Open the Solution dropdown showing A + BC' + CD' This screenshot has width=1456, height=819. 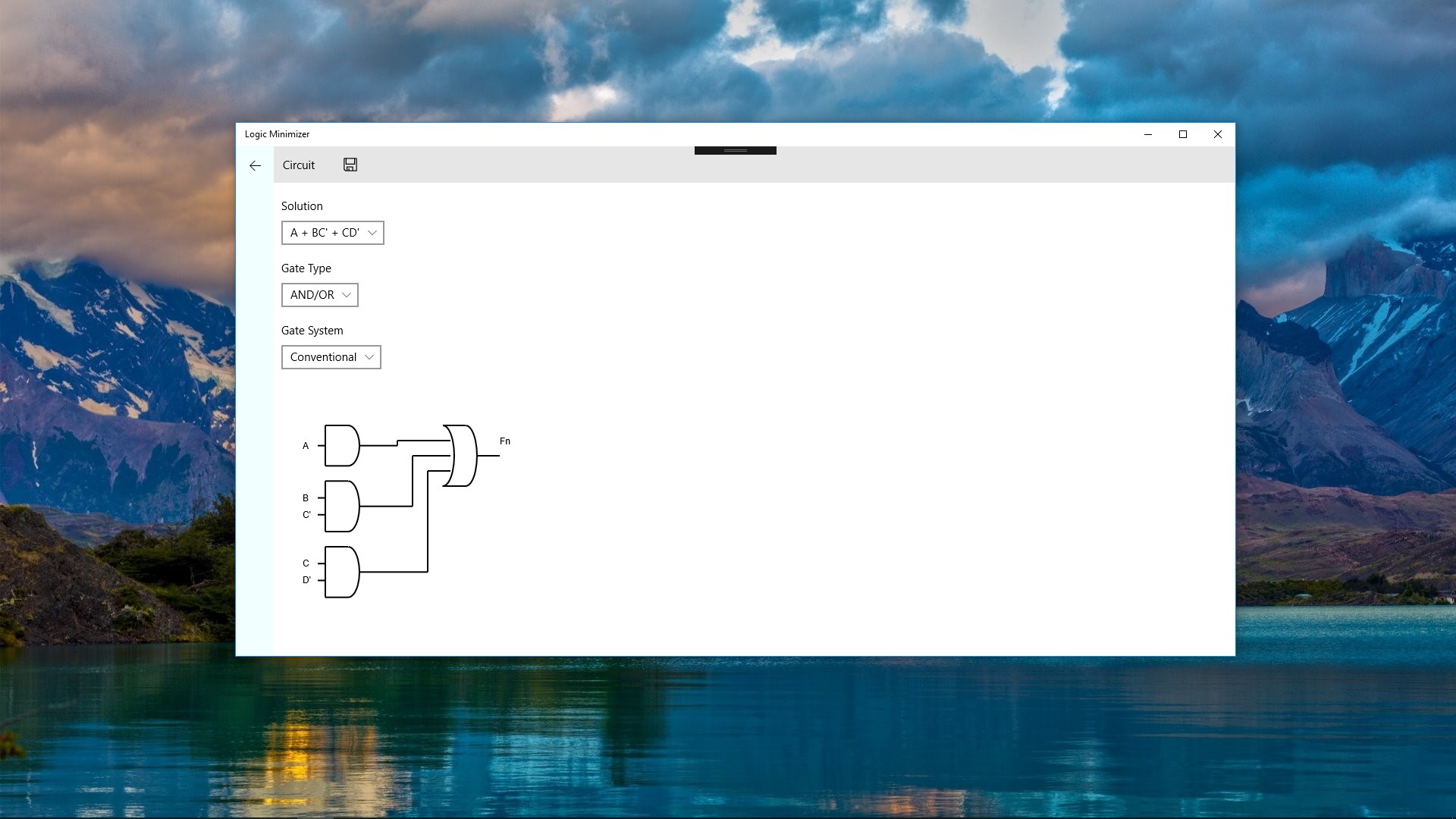[x=332, y=233]
